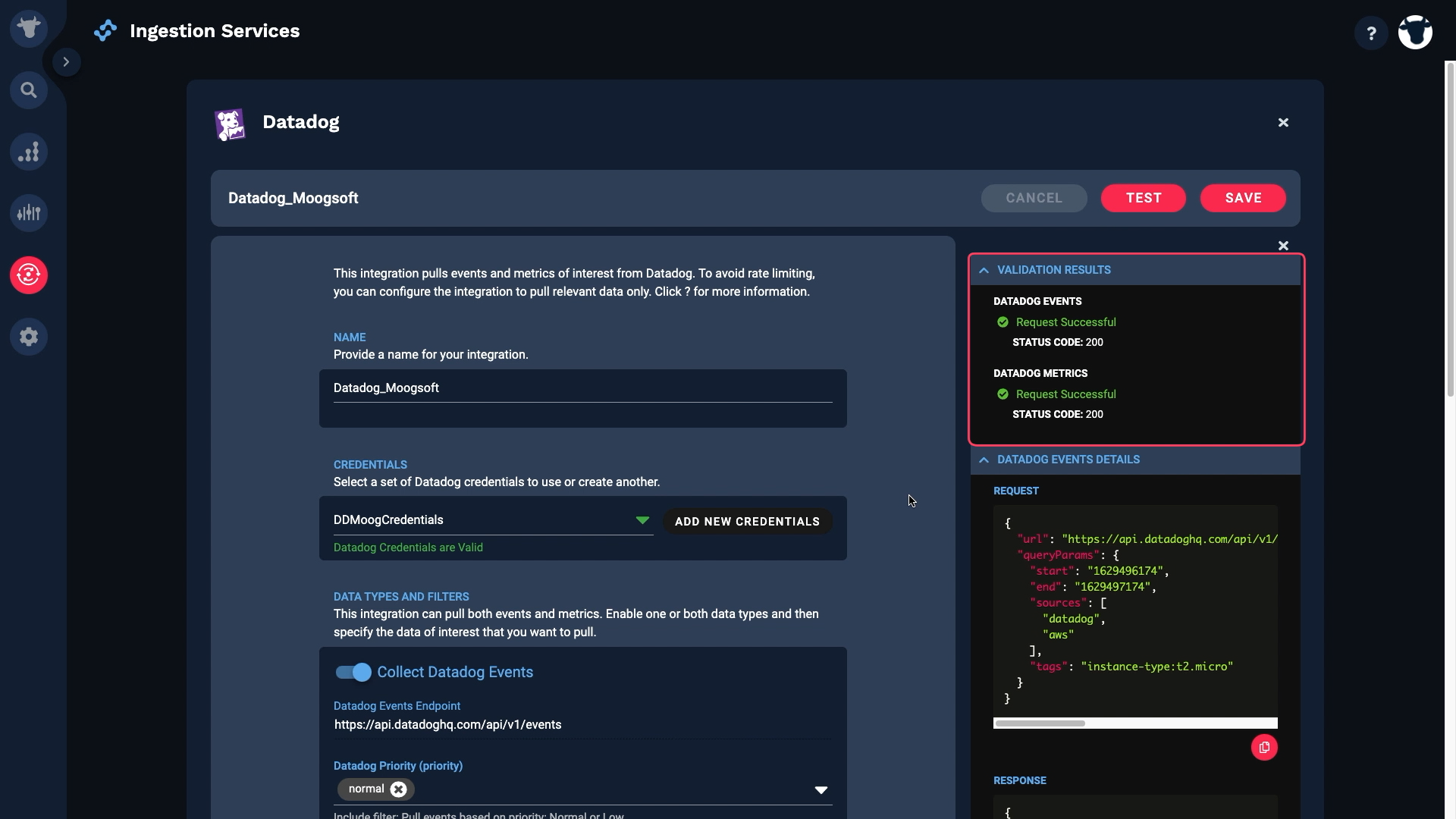The image size is (1456, 819).
Task: Click the Ingestion Services title
Action: point(215,31)
